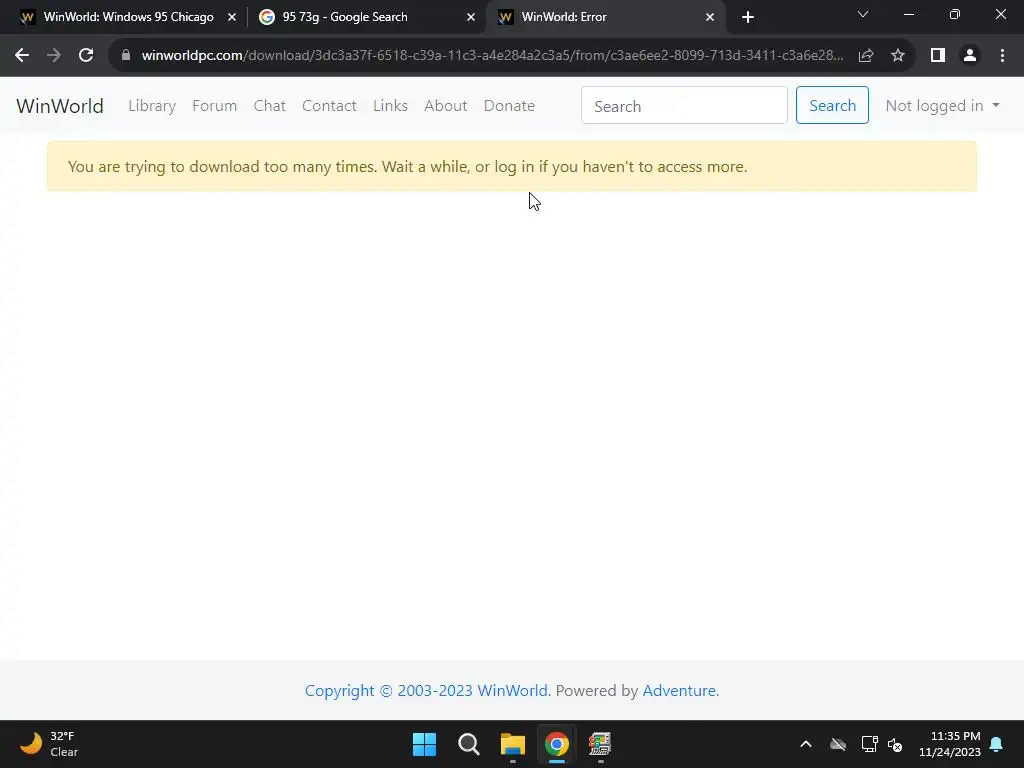The width and height of the screenshot is (1024, 768).
Task: Show hidden system tray icons
Action: point(806,744)
